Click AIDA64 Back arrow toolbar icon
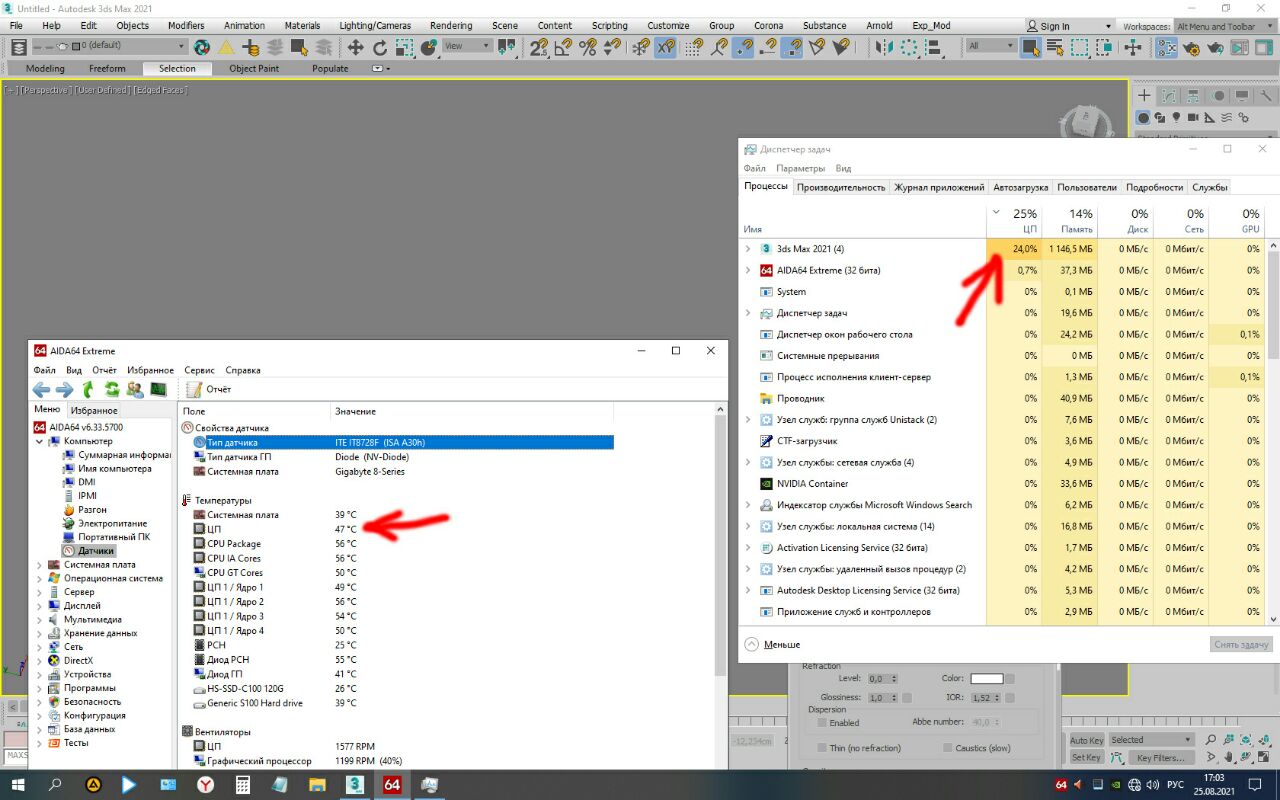Screen dimensions: 1280x800 pos(41,389)
